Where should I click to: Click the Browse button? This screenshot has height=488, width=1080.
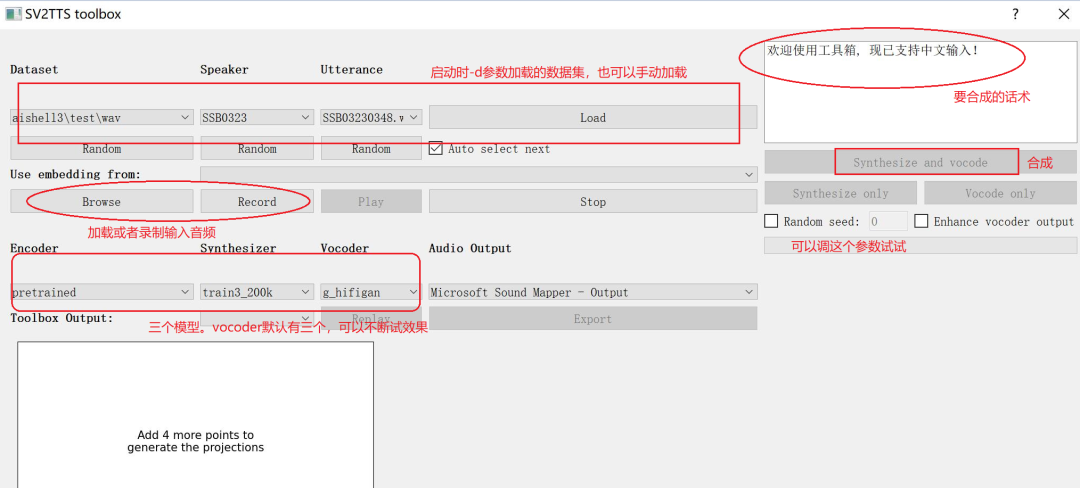click(101, 201)
